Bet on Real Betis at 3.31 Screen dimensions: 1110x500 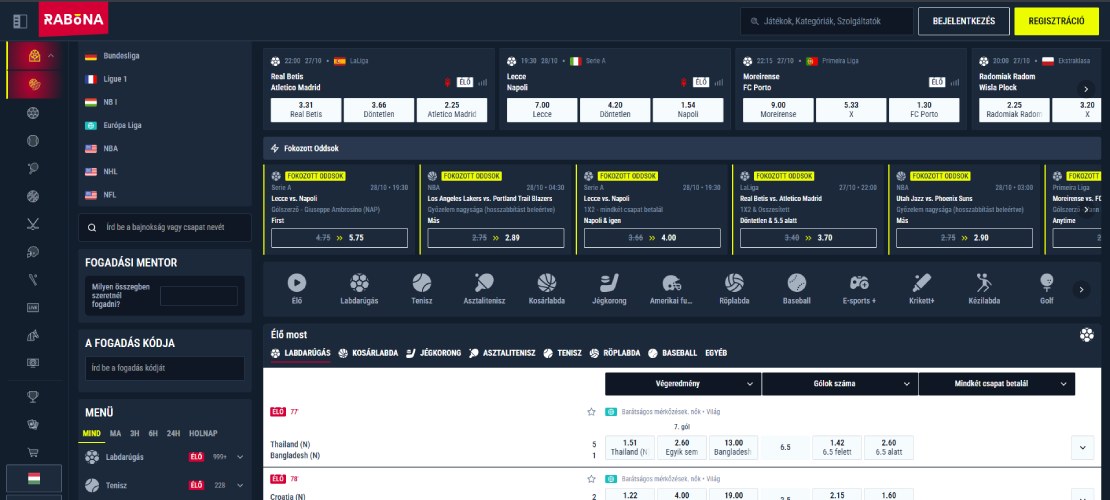tap(306, 110)
